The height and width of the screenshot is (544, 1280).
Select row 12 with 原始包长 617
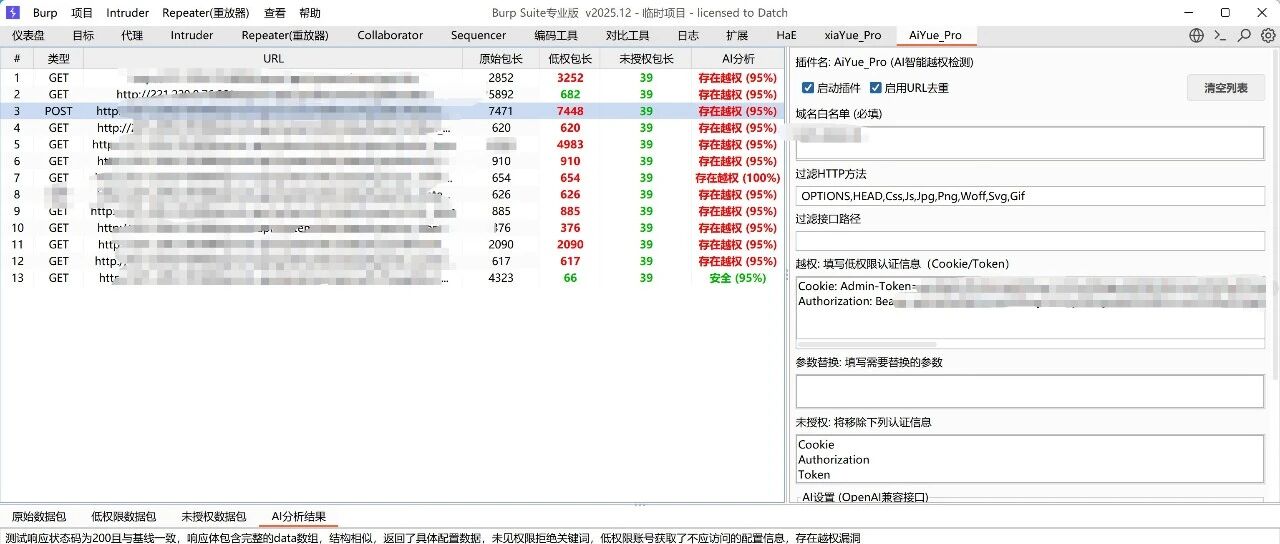392,261
